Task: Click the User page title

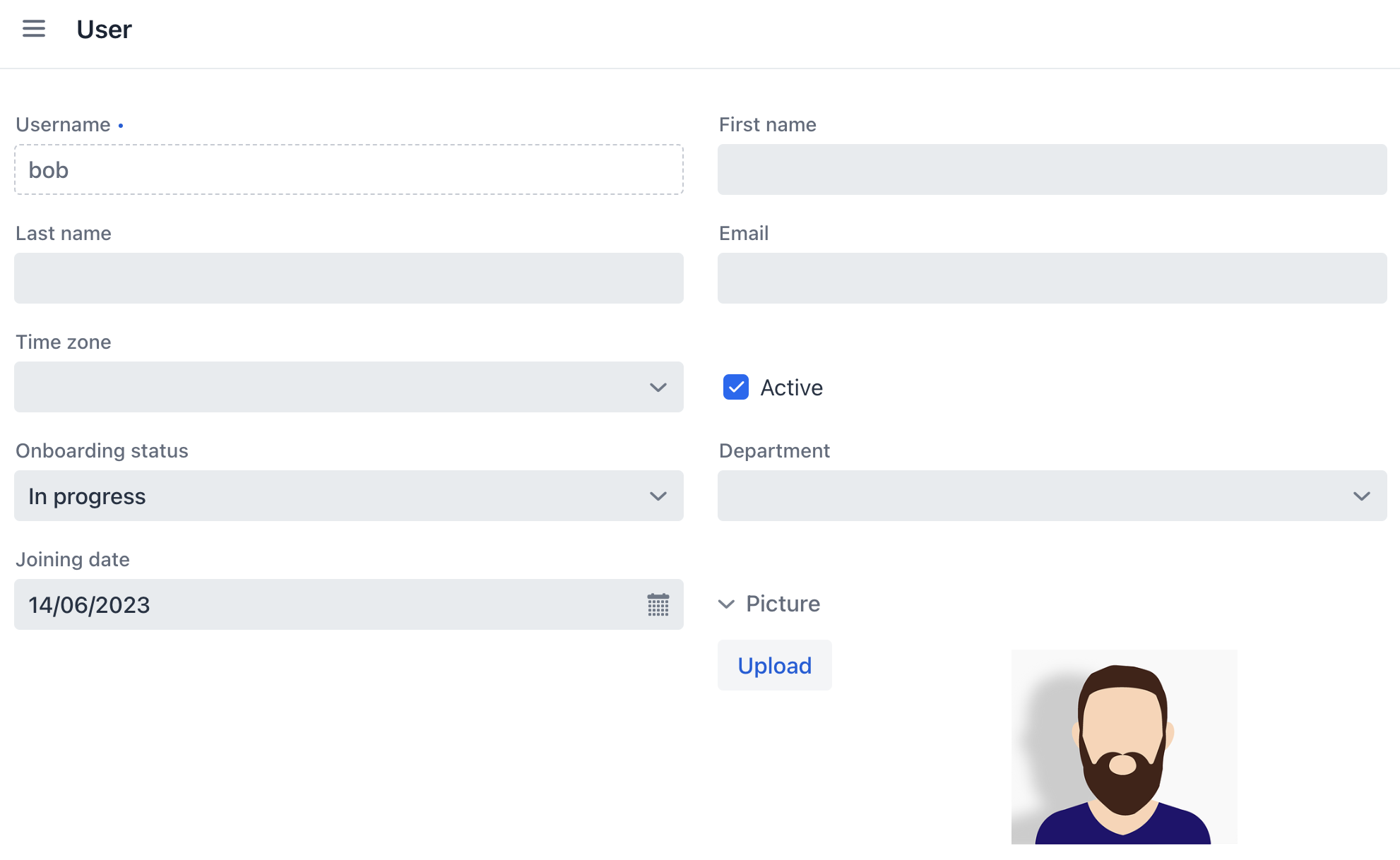Action: coord(104,30)
